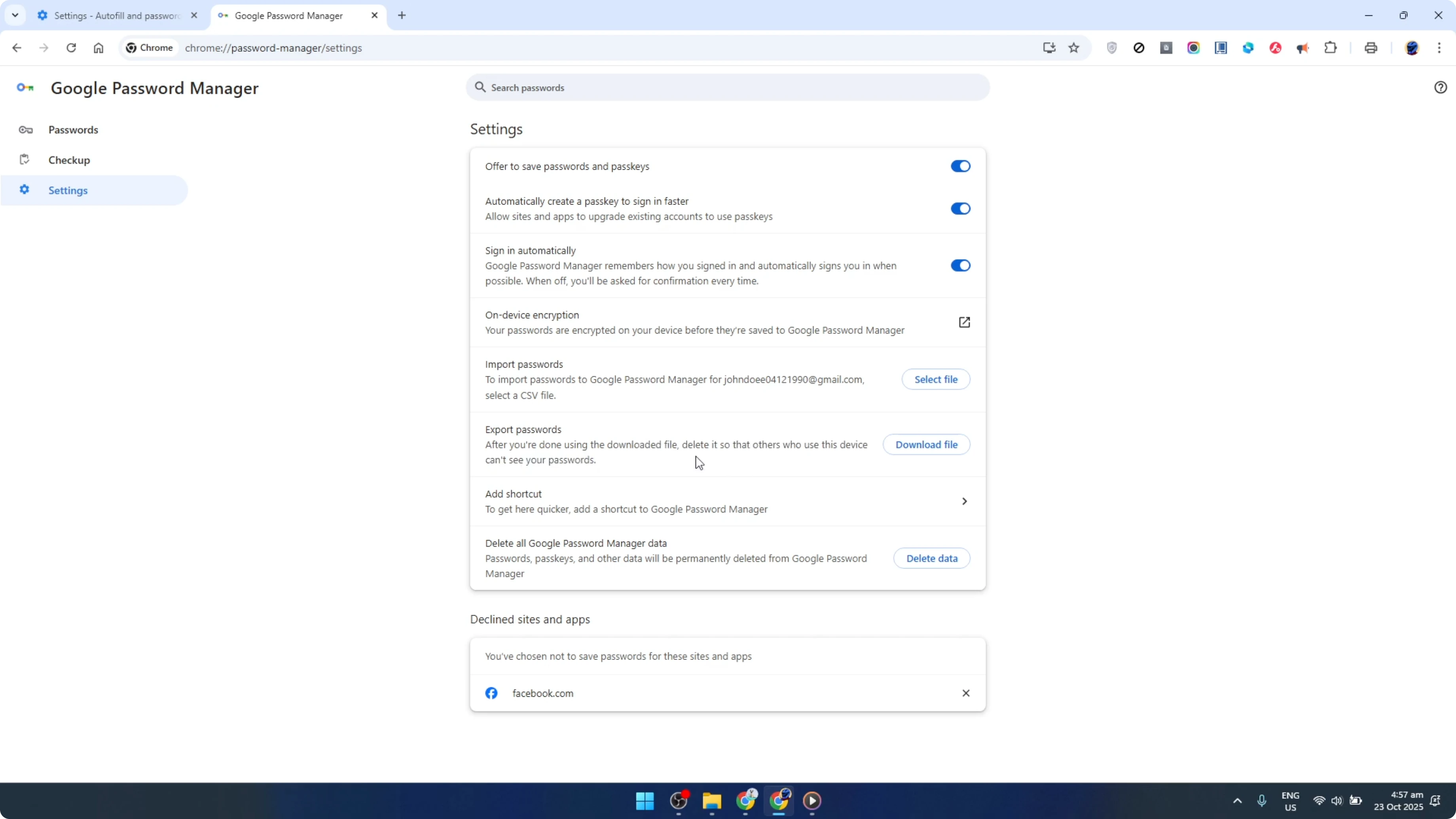Viewport: 1456px width, 819px height.
Task: Open the Print icon in the toolbar
Action: [1371, 47]
